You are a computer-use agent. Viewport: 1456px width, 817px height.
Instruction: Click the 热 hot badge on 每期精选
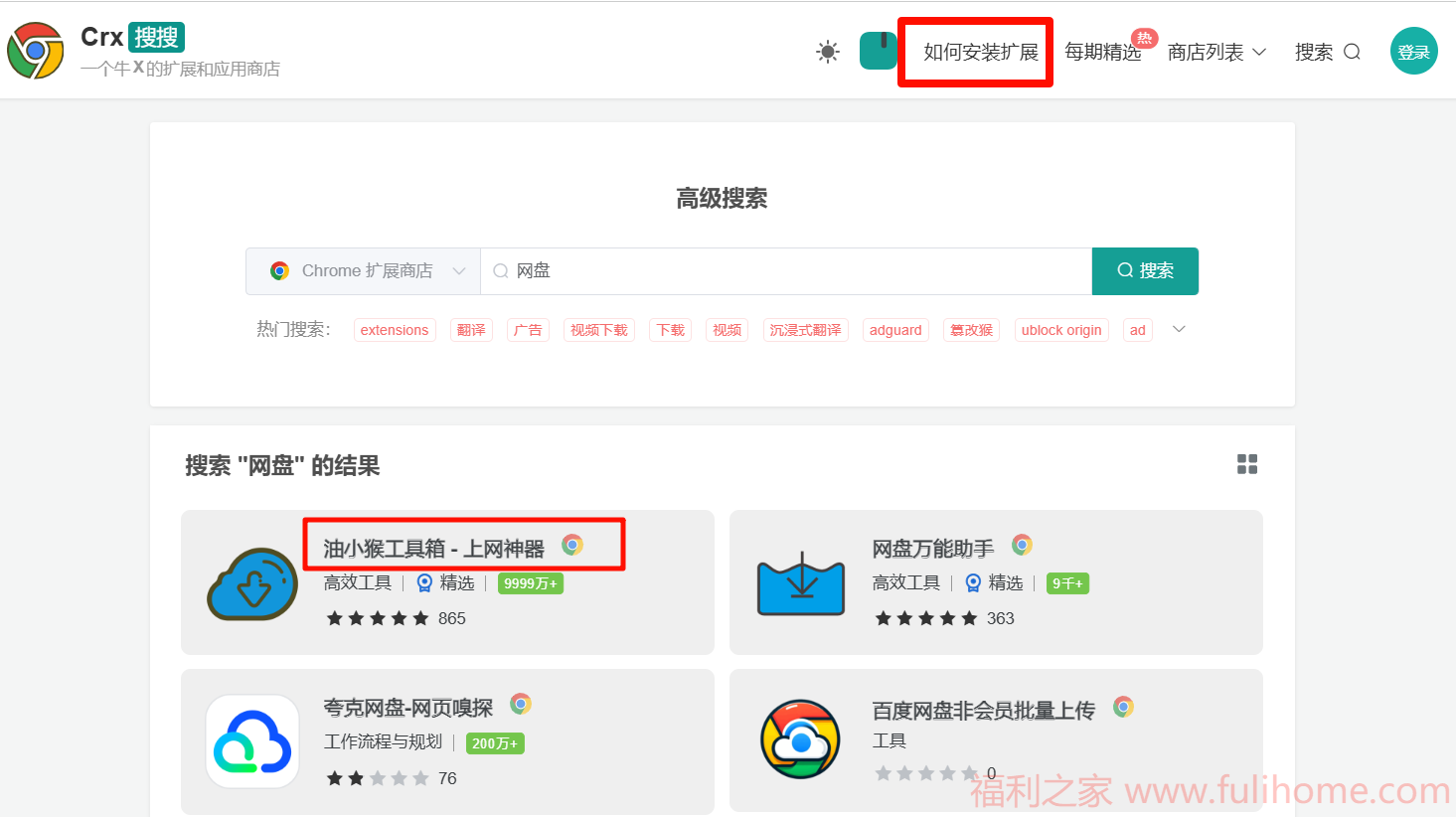(x=1144, y=38)
